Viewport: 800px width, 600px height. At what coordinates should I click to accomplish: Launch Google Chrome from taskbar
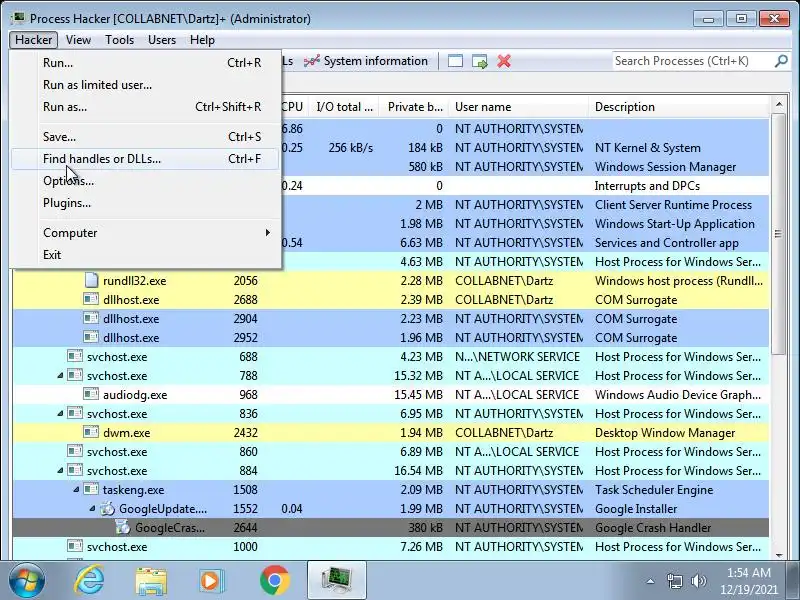coord(274,581)
